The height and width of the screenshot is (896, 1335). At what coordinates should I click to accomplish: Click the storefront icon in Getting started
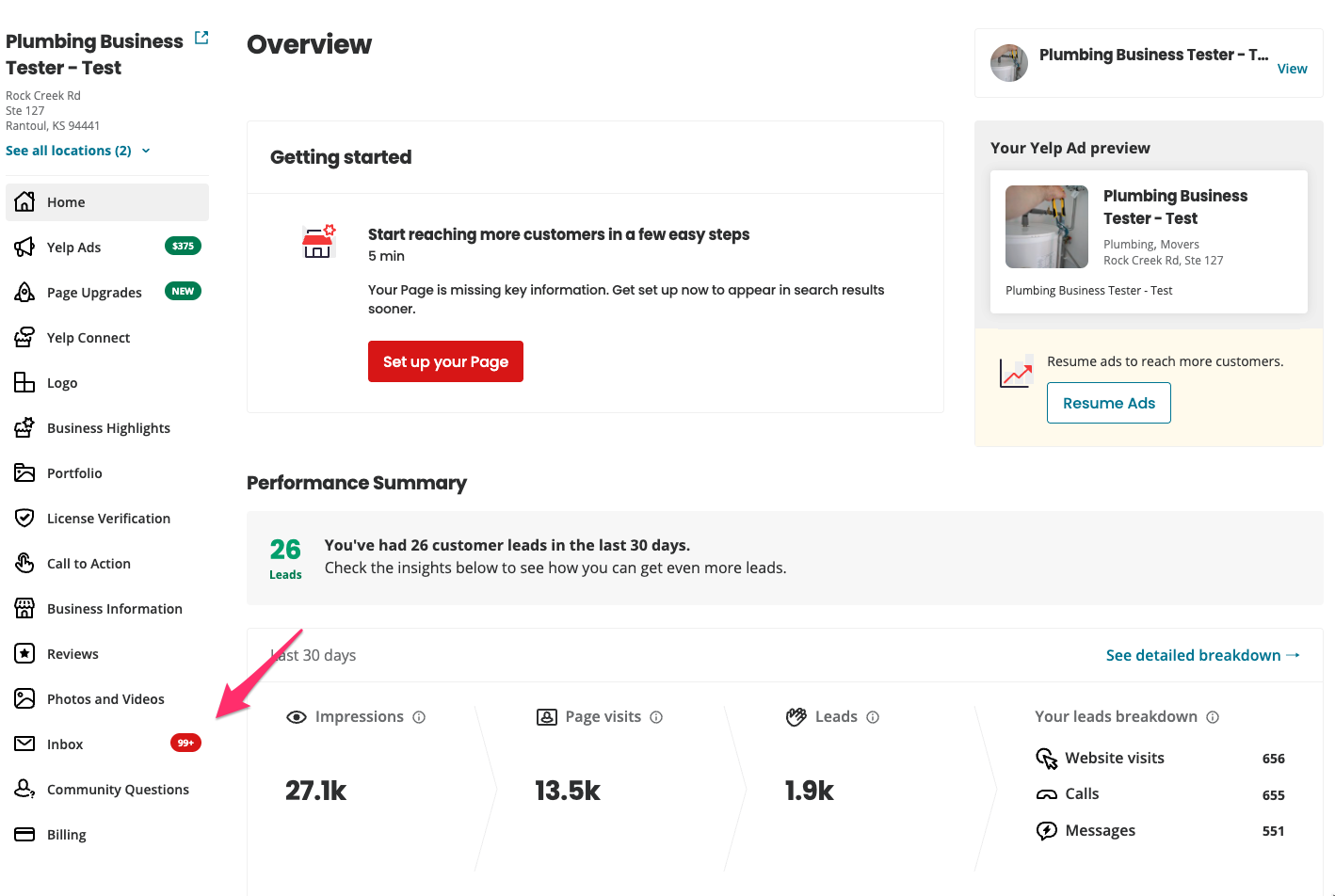click(318, 242)
